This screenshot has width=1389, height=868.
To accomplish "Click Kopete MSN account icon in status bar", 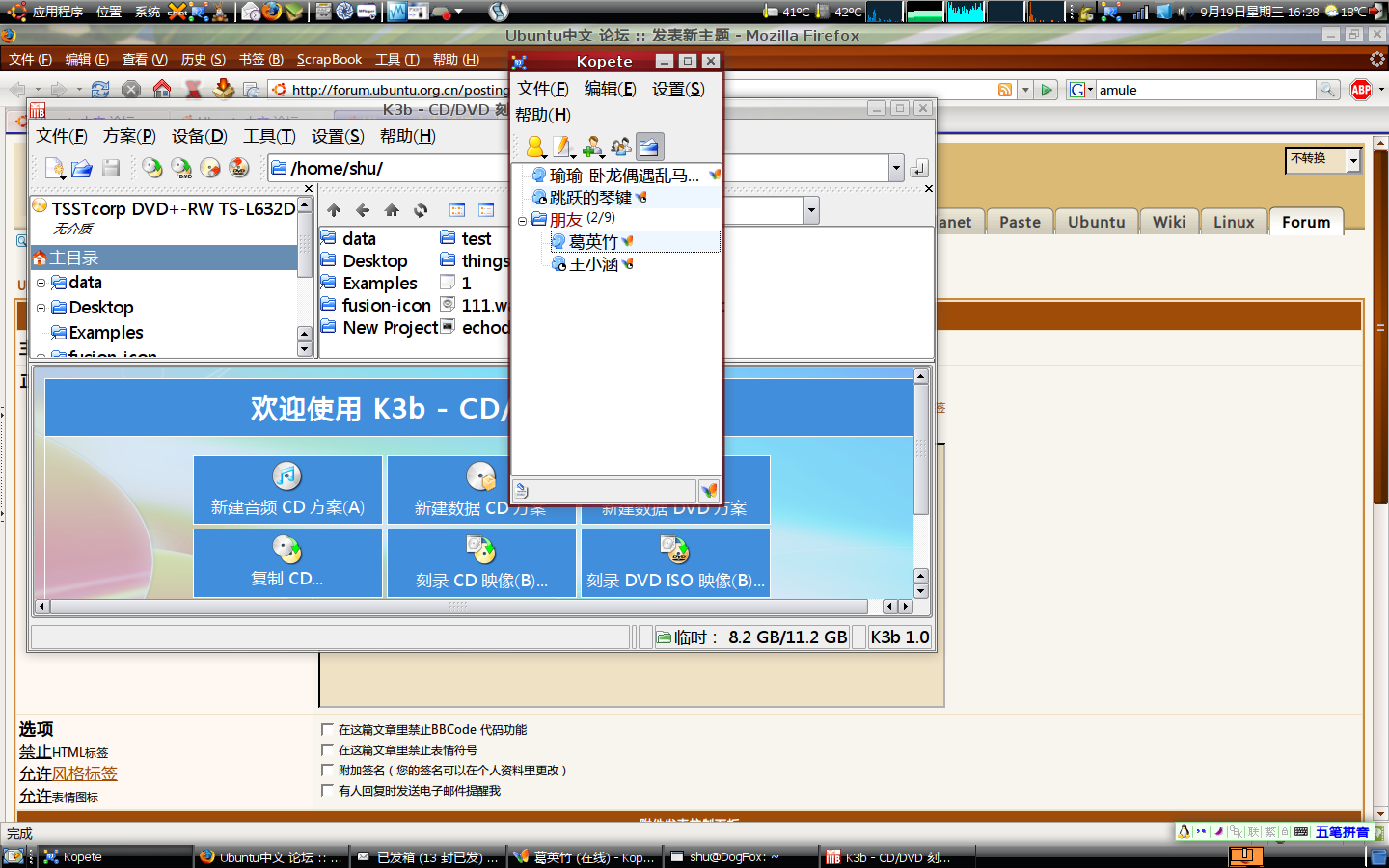I will 709,490.
